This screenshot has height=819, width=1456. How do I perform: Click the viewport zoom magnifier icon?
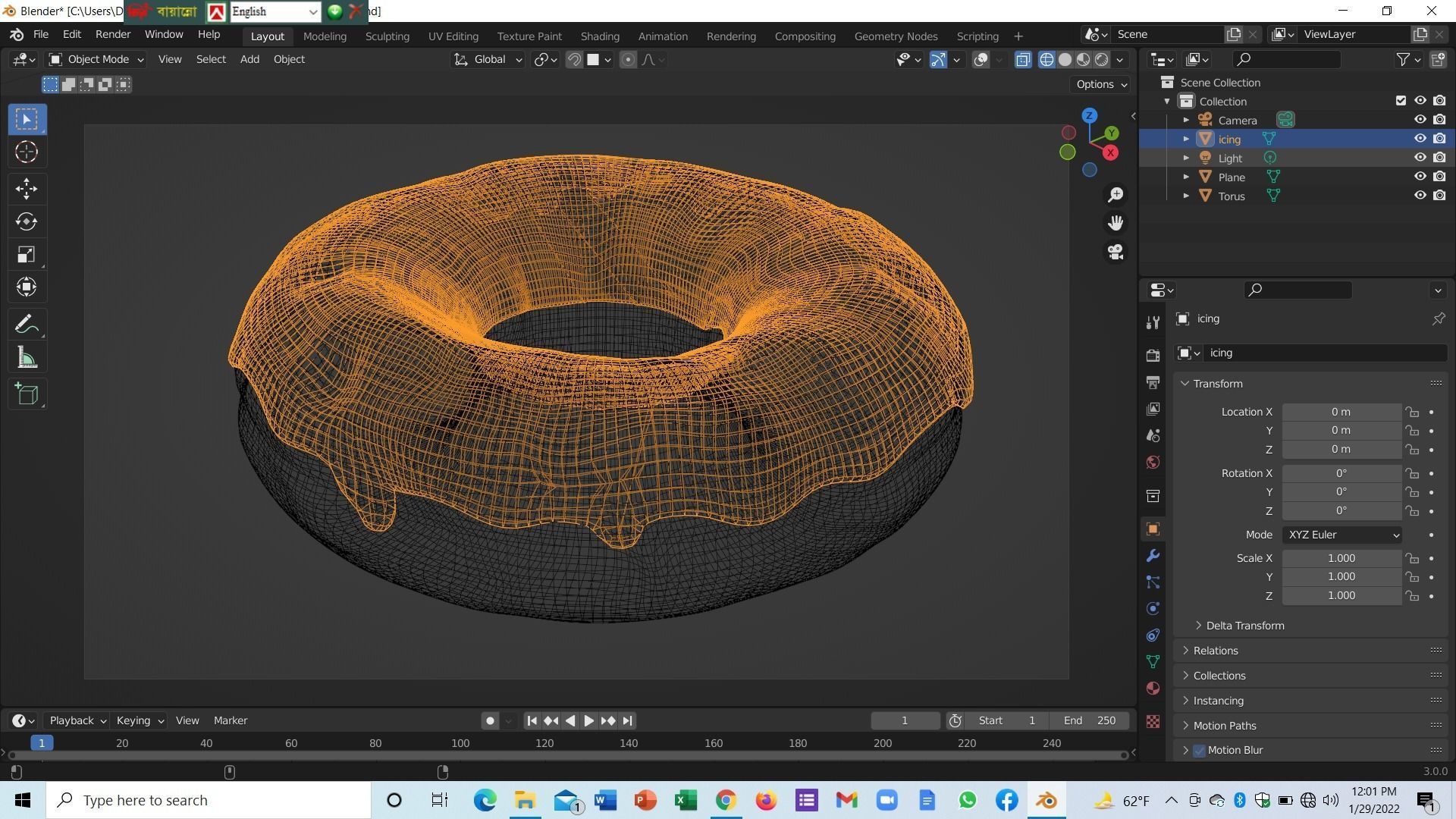point(1116,195)
